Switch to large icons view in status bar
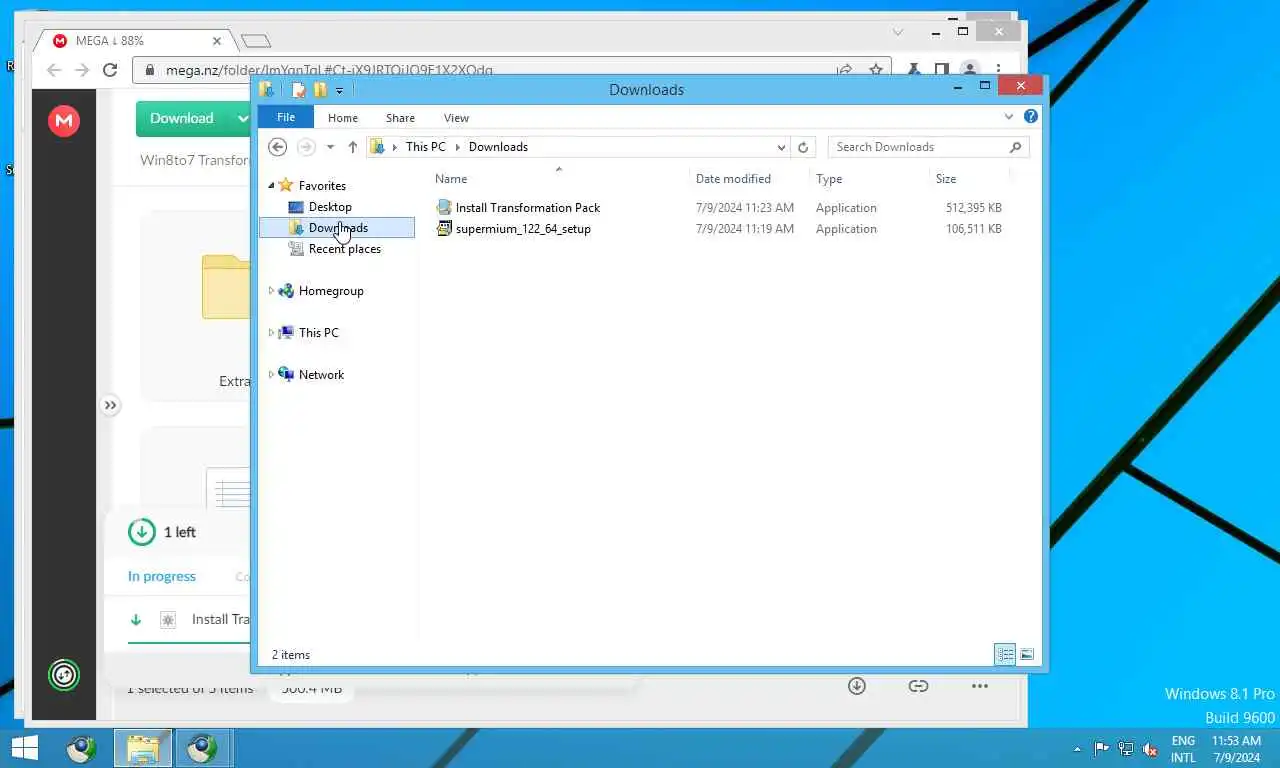Image resolution: width=1280 pixels, height=768 pixels. (1027, 655)
